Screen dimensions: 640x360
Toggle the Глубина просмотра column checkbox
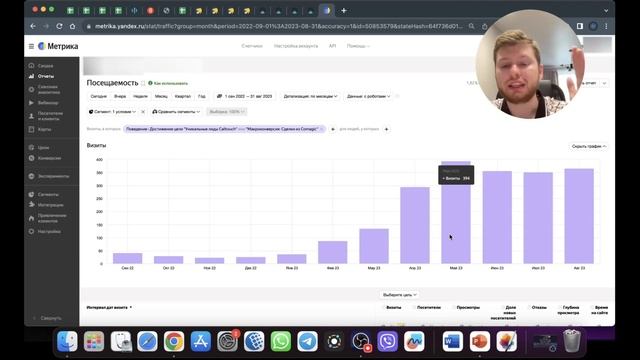560,307
